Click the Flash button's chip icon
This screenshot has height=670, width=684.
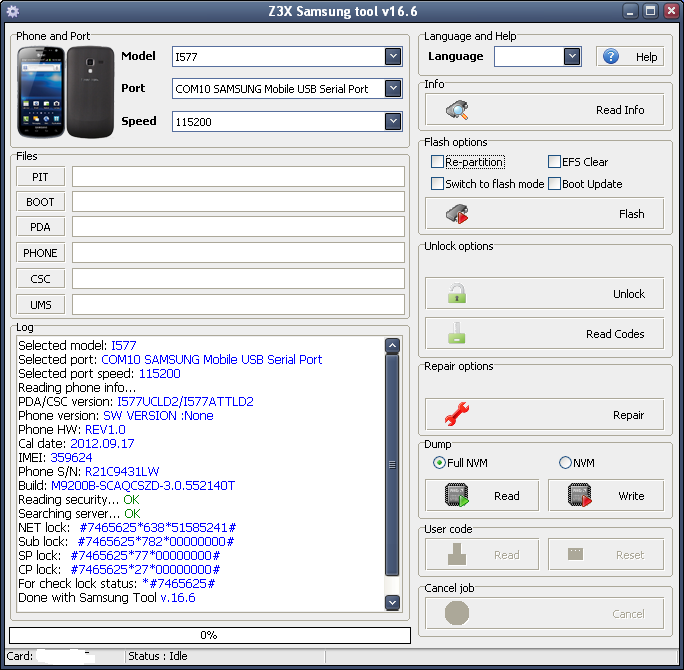(457, 214)
